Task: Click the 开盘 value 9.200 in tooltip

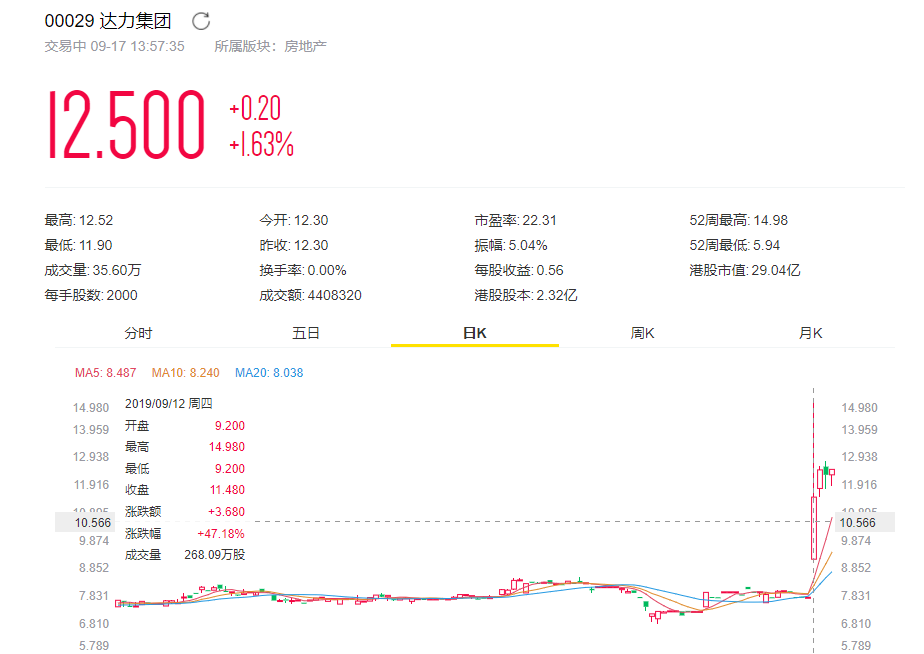Action: pyautogui.click(x=230, y=426)
